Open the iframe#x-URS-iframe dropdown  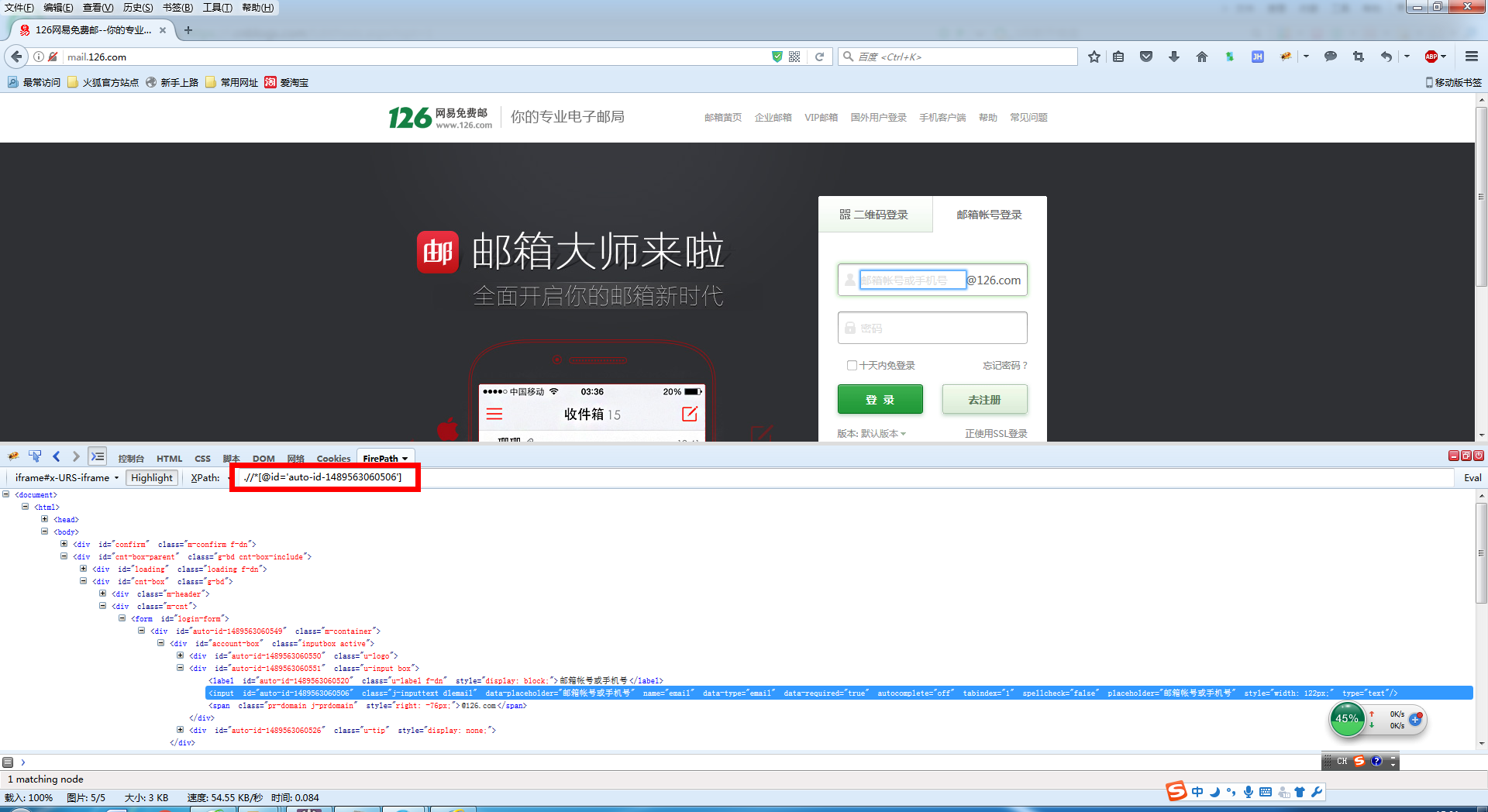click(67, 477)
